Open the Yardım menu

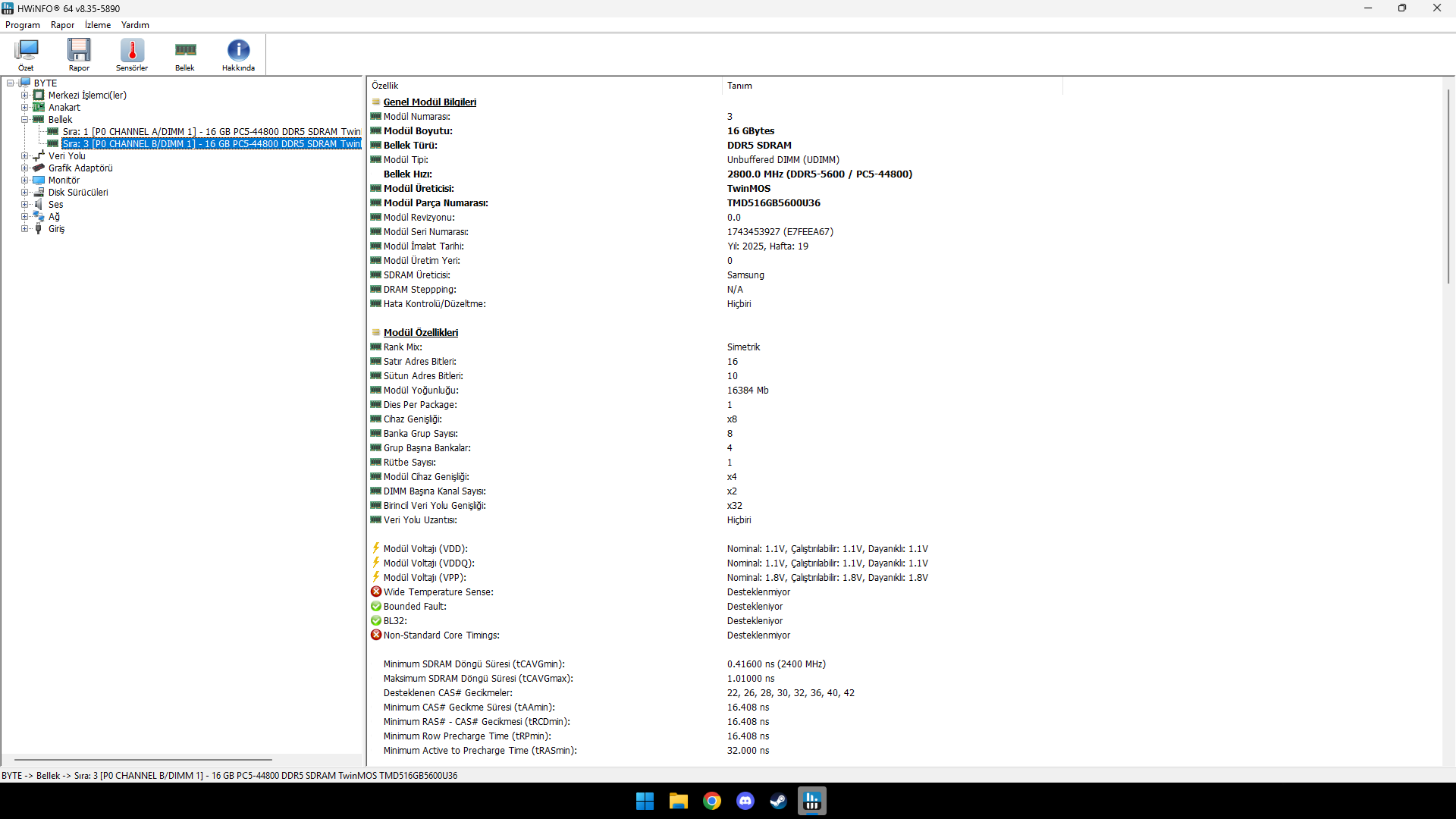(x=135, y=25)
